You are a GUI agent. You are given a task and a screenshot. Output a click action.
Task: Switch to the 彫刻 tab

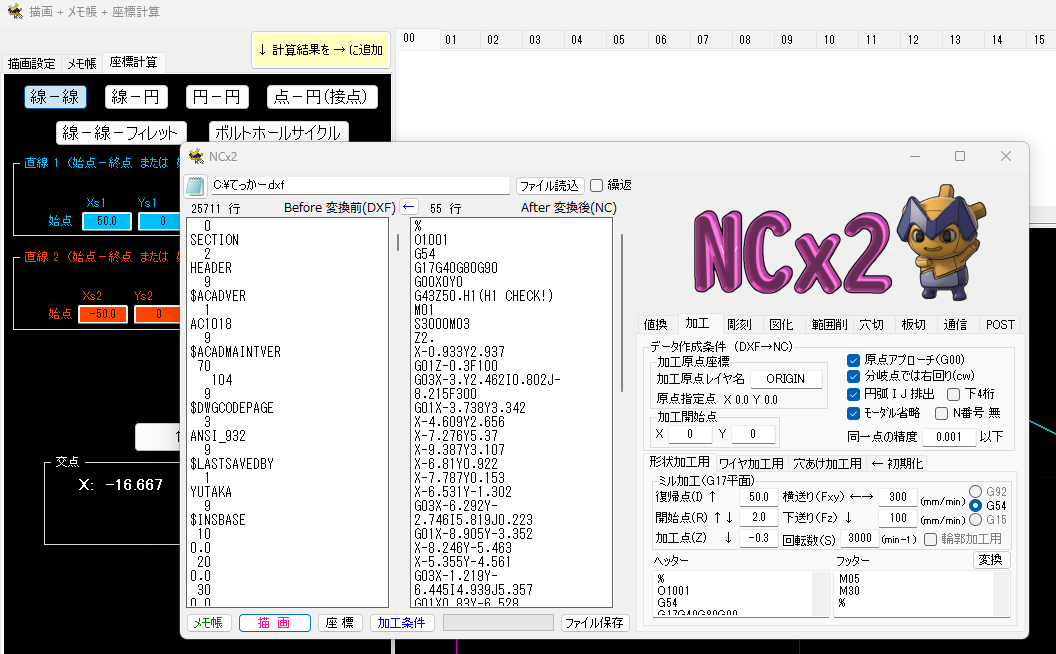click(739, 325)
